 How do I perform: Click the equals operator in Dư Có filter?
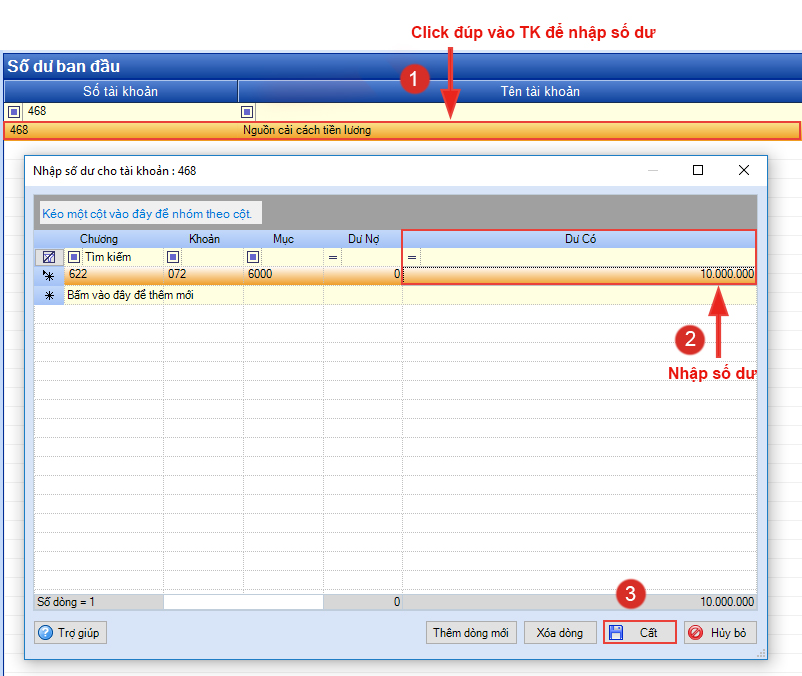coord(412,257)
